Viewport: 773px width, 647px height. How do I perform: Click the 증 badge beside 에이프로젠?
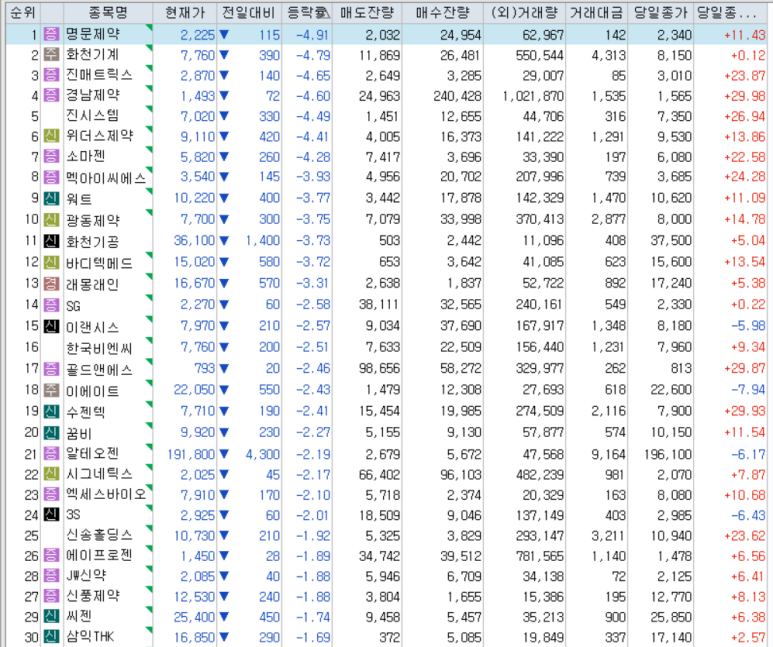click(x=51, y=555)
